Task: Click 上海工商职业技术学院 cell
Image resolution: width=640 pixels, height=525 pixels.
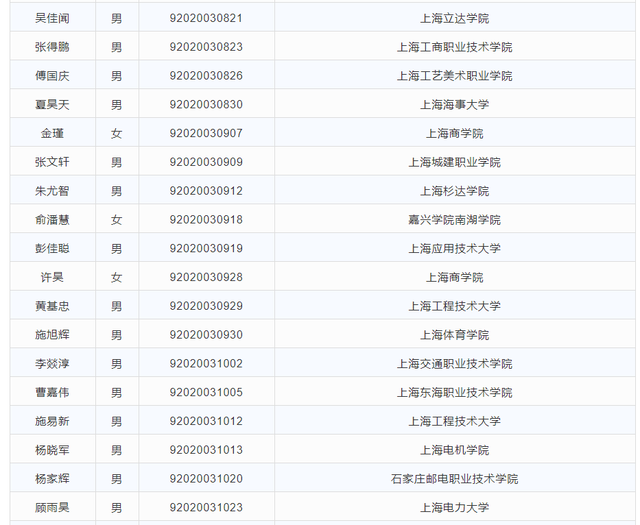Action: pyautogui.click(x=455, y=47)
